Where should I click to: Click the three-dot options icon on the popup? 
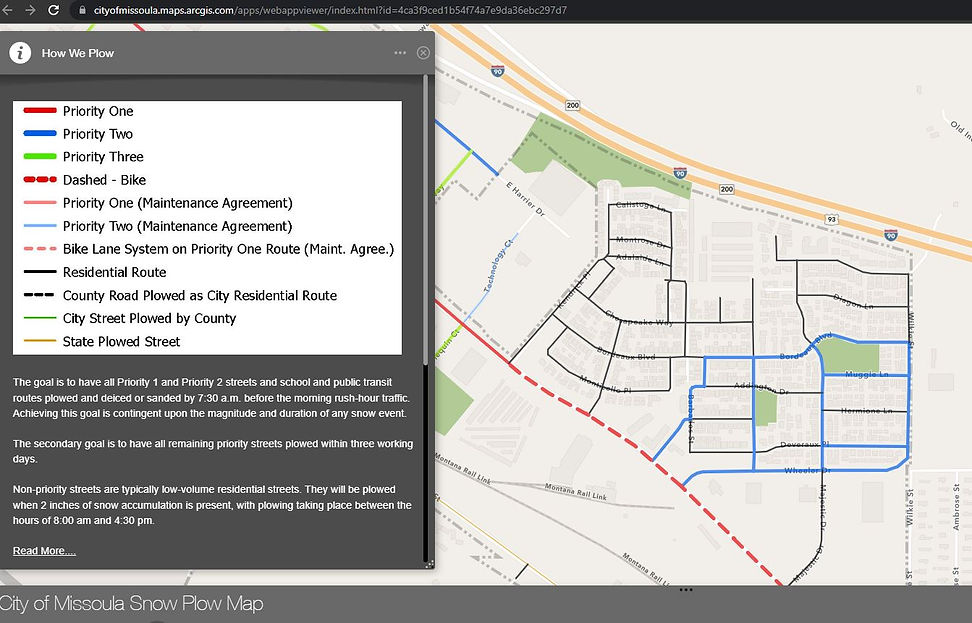click(399, 53)
